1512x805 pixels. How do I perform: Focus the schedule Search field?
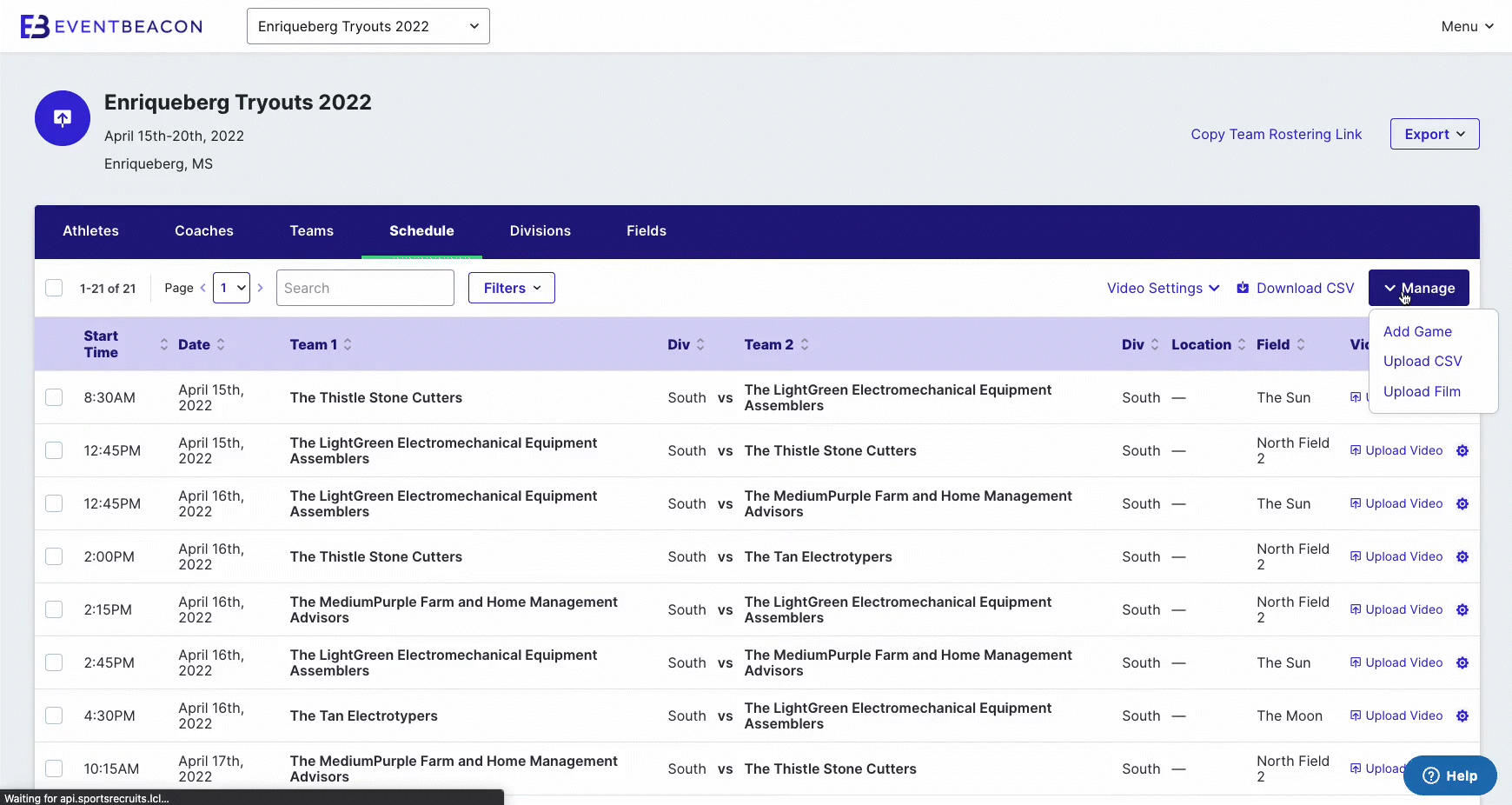click(365, 288)
